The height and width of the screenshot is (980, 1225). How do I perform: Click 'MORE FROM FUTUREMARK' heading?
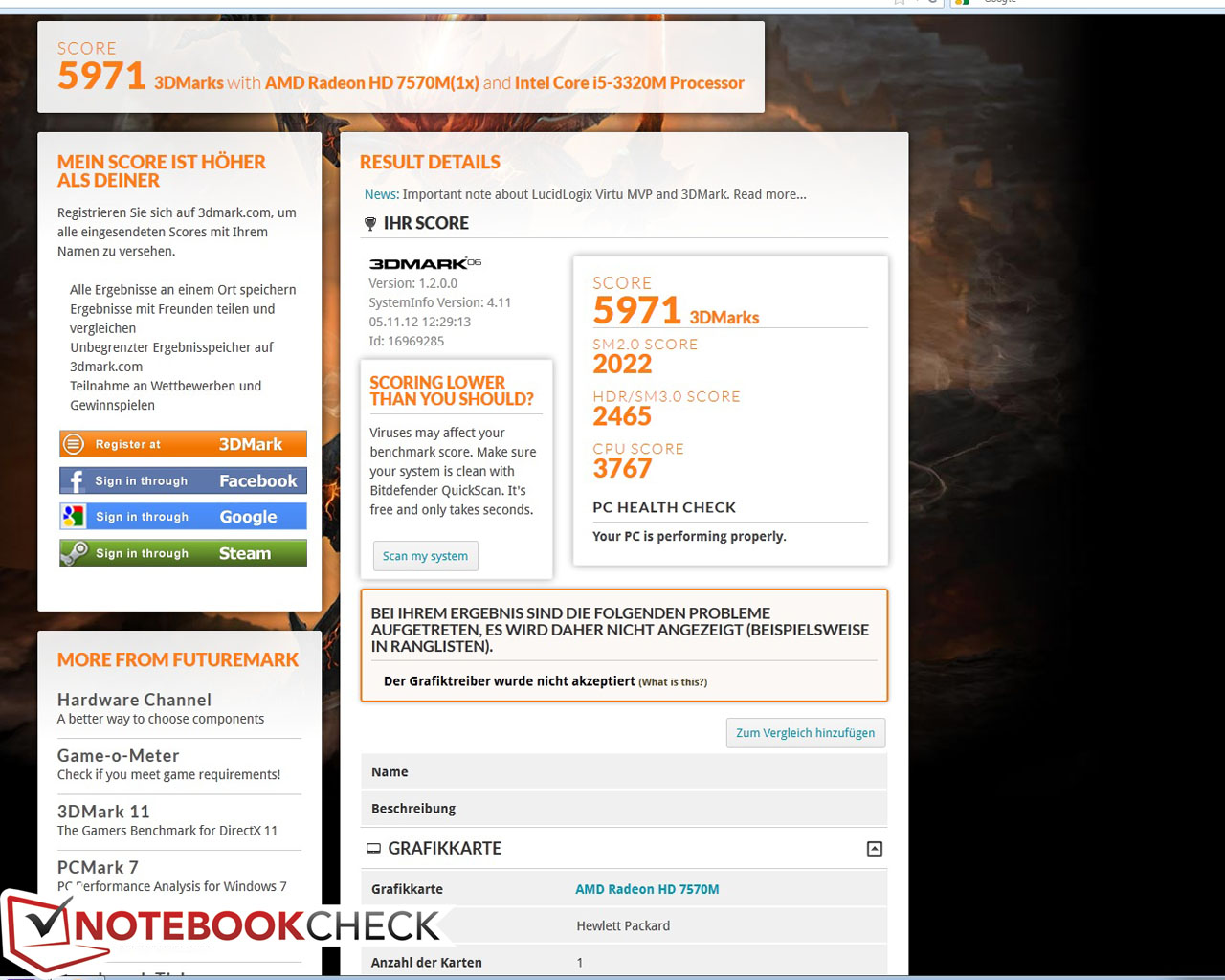[178, 660]
